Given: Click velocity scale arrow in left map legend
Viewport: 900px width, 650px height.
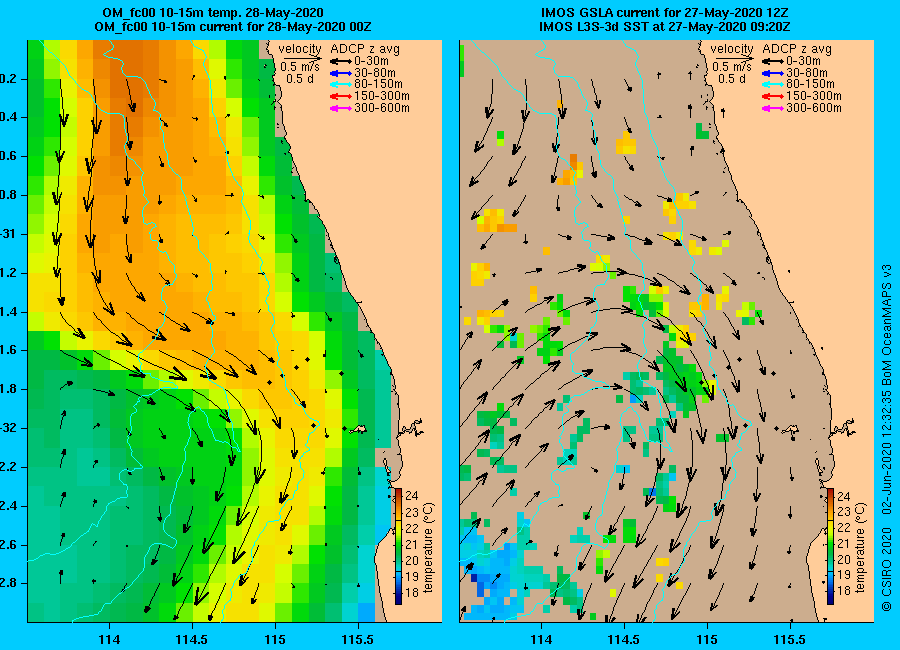Looking at the screenshot, I should [301, 58].
